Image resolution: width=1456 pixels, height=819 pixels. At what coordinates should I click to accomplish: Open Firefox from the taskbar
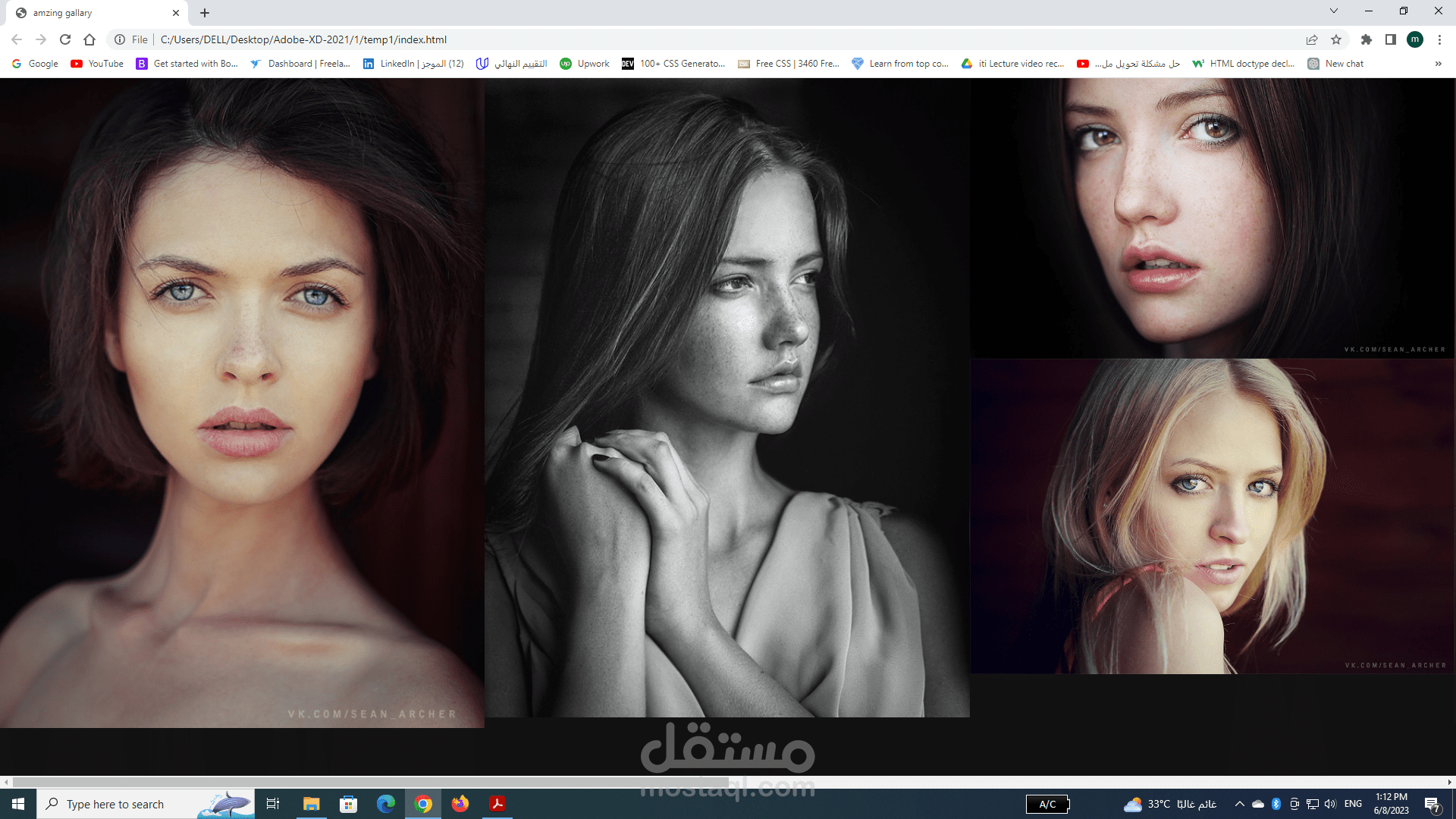460,804
